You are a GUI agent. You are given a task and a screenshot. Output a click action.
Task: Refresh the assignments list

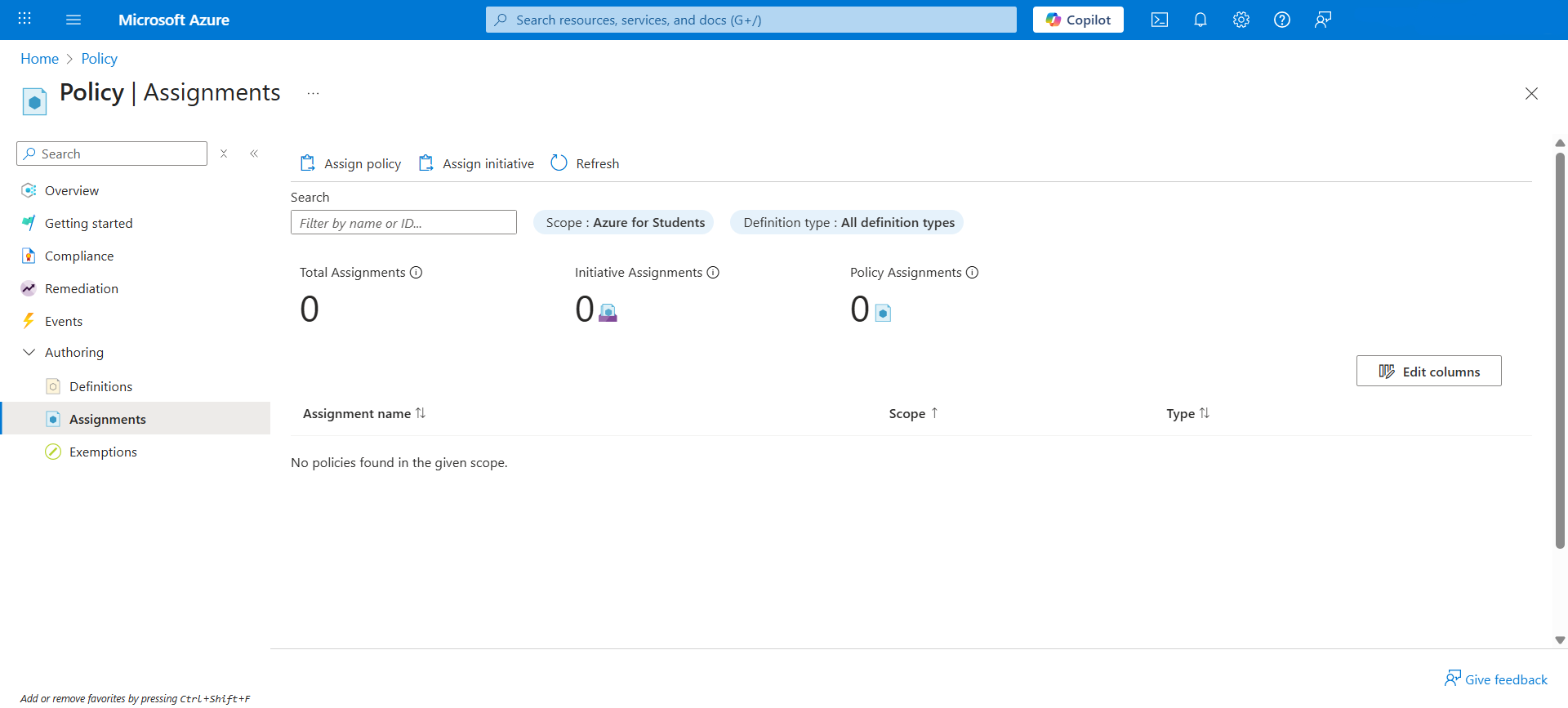585,163
